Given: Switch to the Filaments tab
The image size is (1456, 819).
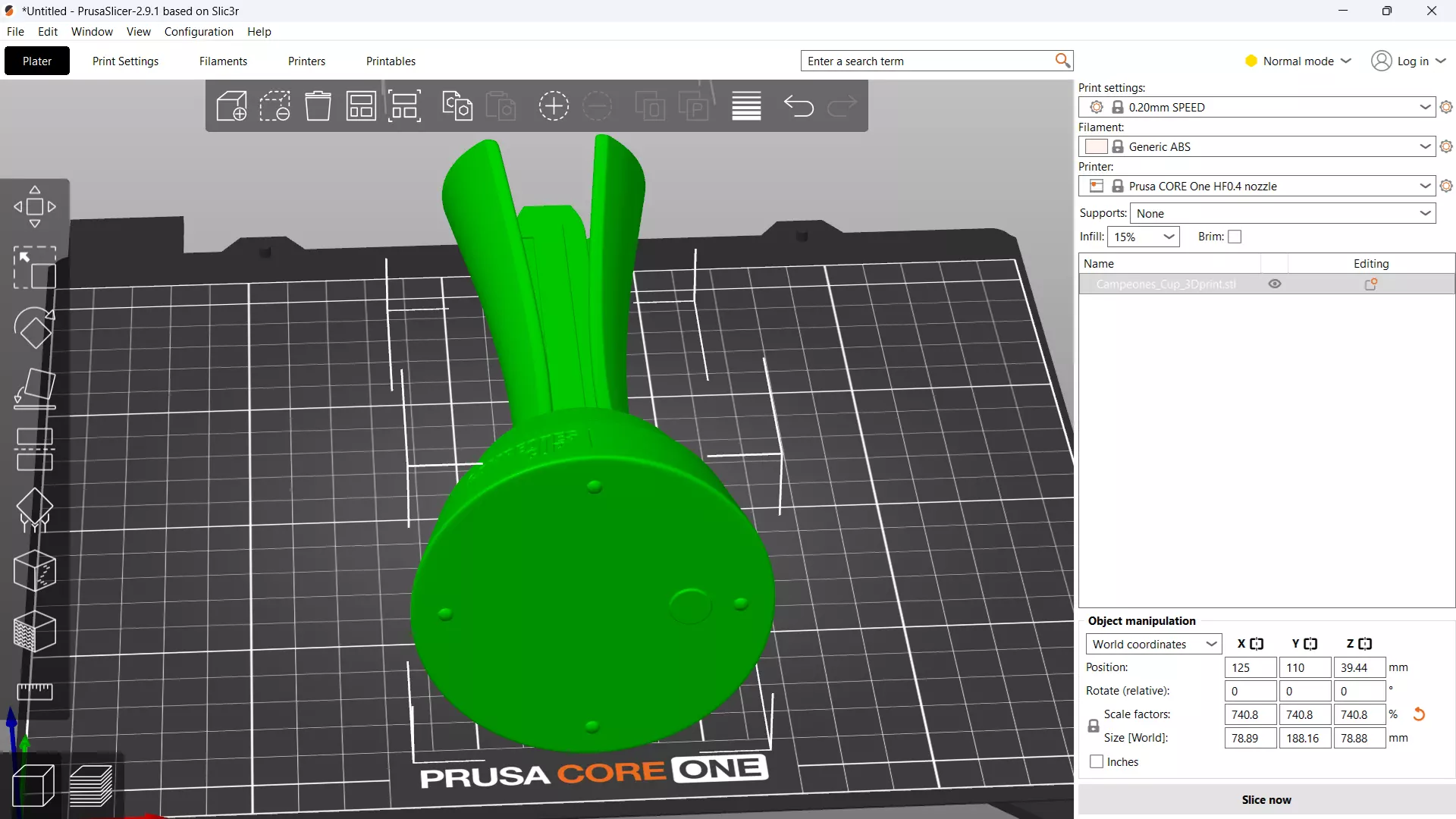Looking at the screenshot, I should coord(223,61).
